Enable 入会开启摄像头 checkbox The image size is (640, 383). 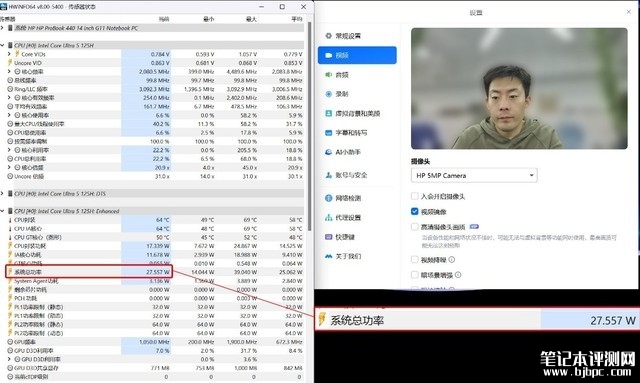pyautogui.click(x=415, y=196)
